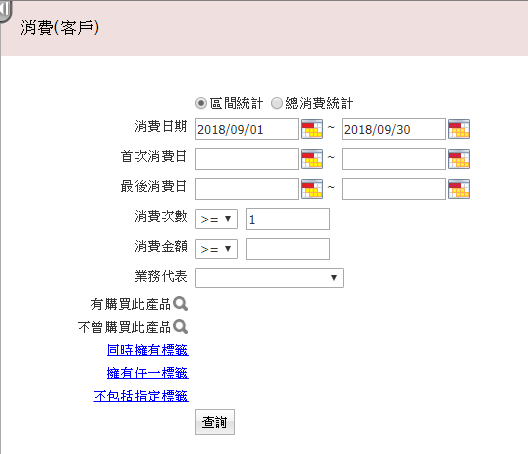Expand the 消費次數 operator dropdown
Image resolution: width=528 pixels, height=454 pixels.
click(x=216, y=219)
